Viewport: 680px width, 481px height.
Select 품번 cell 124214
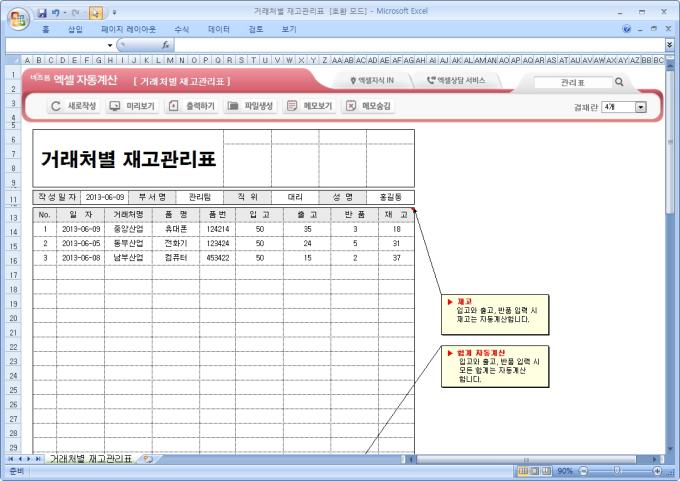point(218,229)
